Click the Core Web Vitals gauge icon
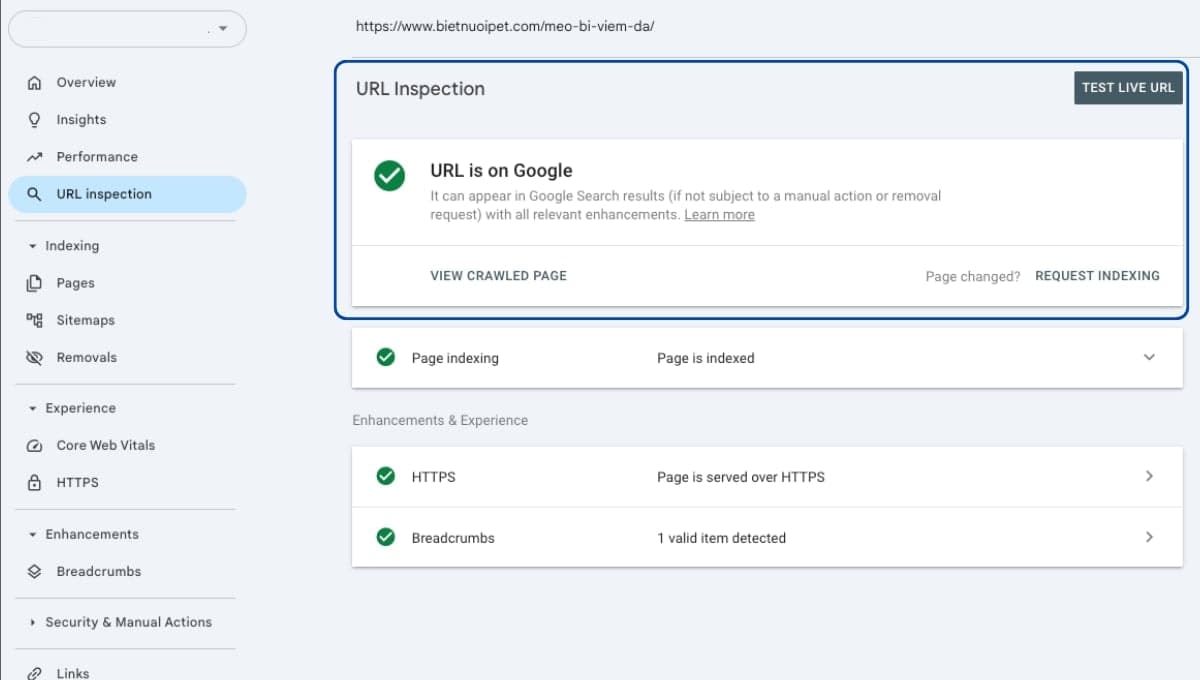 pyautogui.click(x=35, y=446)
